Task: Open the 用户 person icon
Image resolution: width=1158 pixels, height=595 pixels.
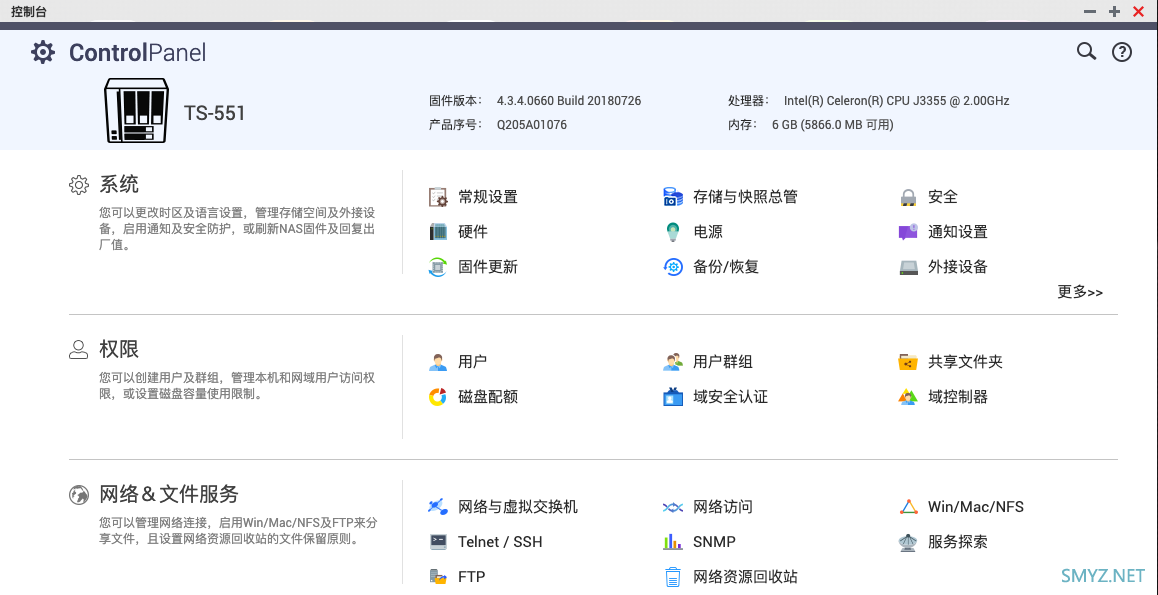Action: 438,362
